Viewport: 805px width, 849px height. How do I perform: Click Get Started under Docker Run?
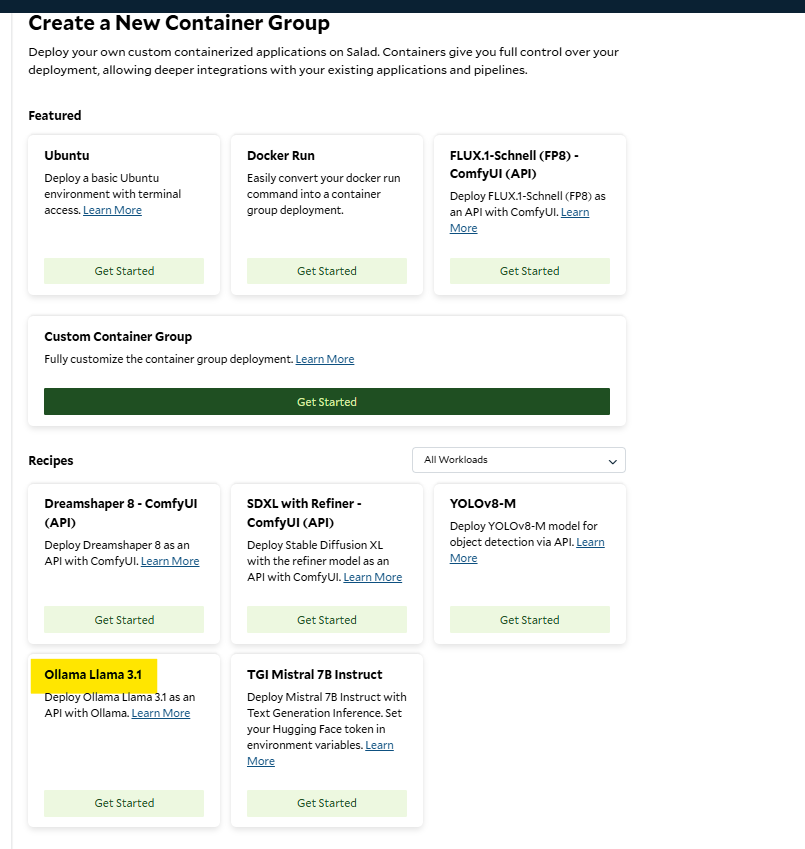pos(326,271)
